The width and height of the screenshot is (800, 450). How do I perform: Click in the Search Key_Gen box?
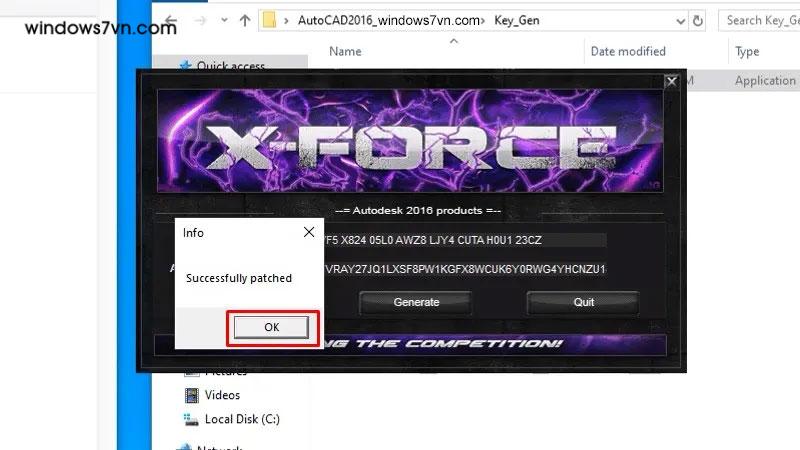point(759,20)
